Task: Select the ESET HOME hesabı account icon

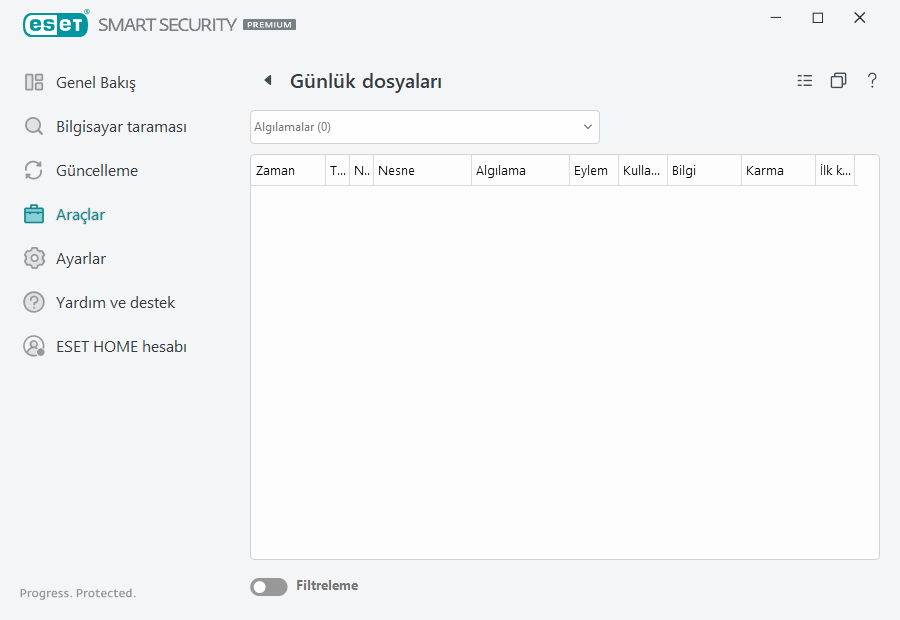Action: point(34,346)
